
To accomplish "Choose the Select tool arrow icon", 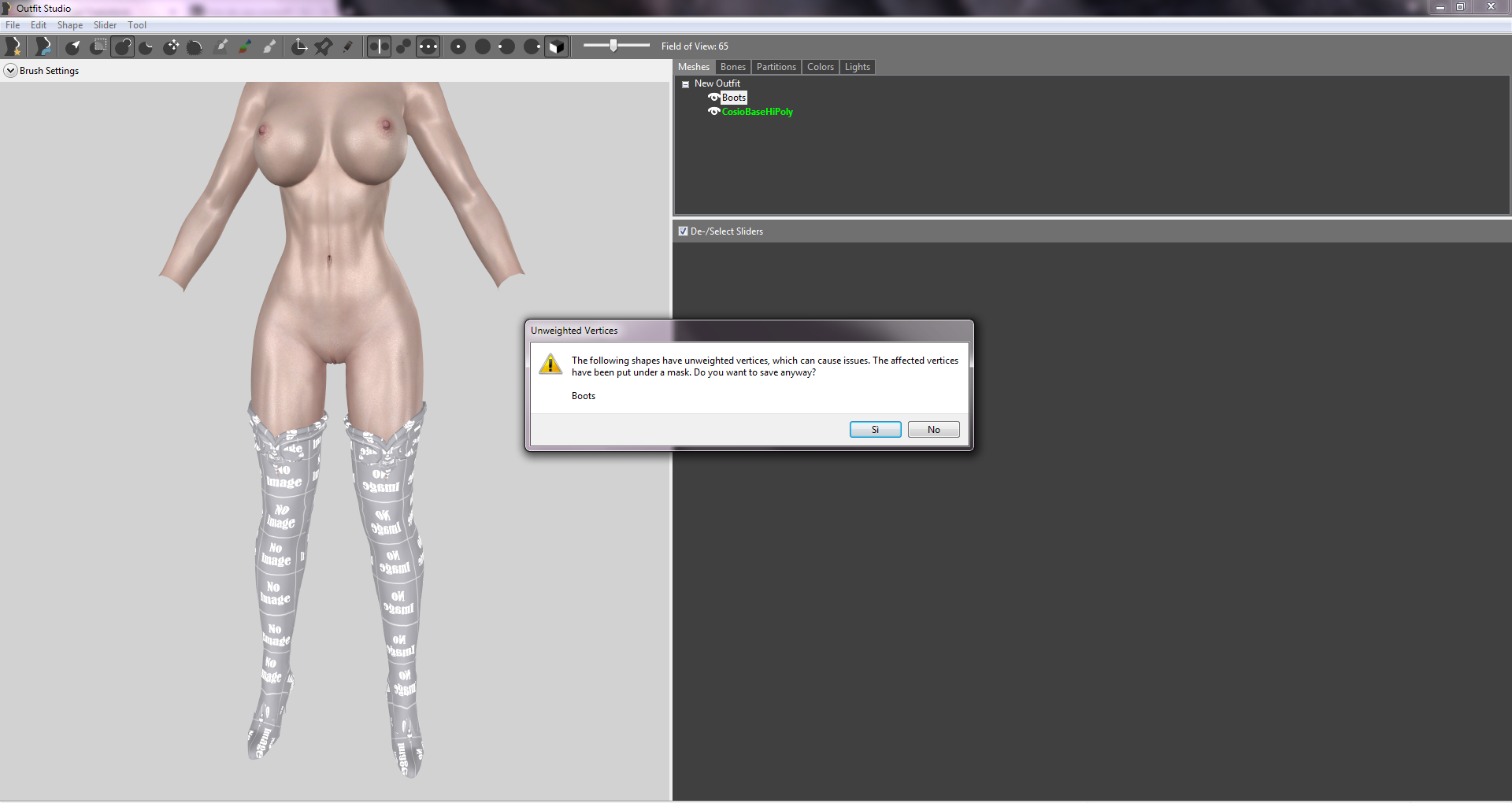I will tap(73, 46).
